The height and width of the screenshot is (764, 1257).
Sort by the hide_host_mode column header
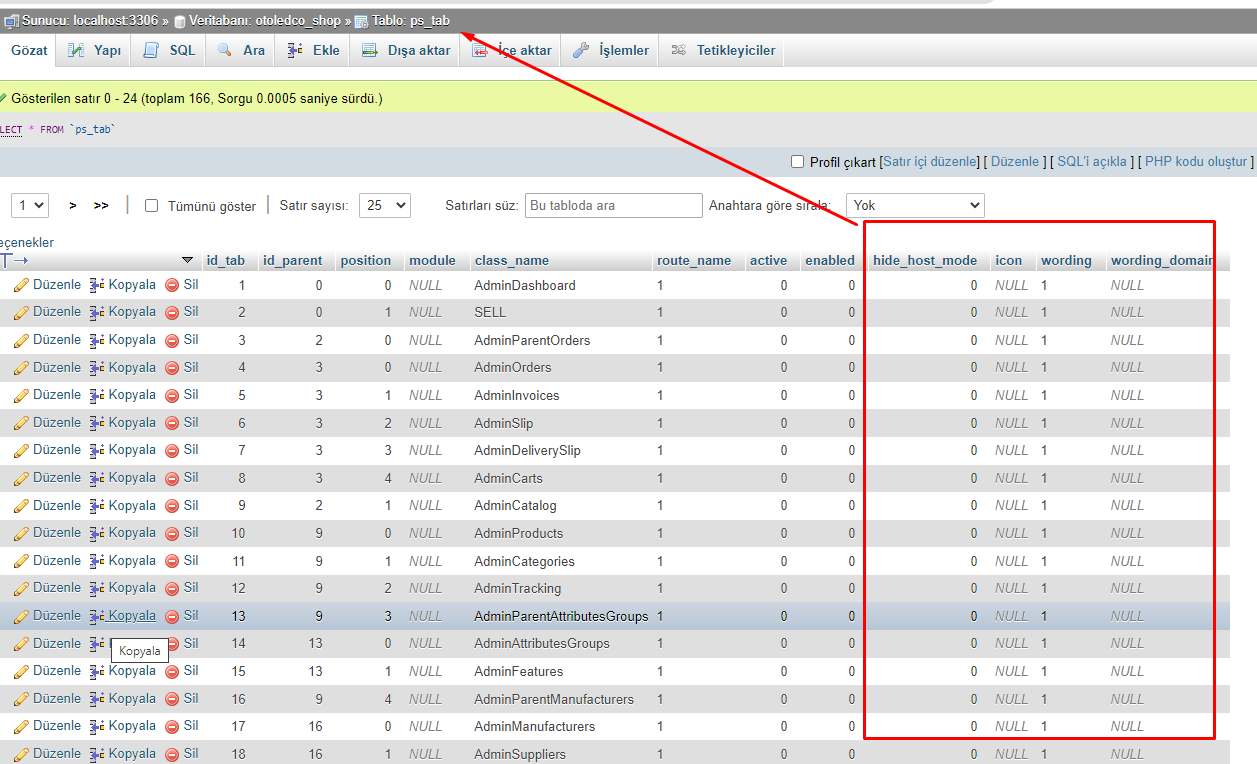coord(925,260)
